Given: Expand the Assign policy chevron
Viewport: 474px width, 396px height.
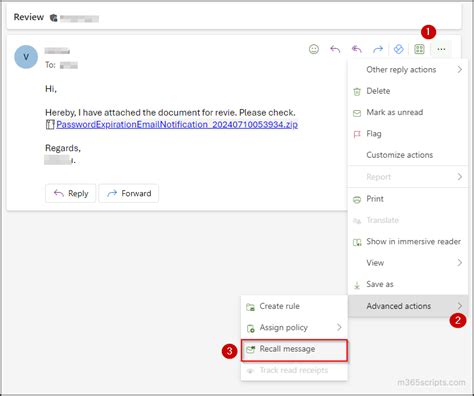Looking at the screenshot, I should pos(339,327).
